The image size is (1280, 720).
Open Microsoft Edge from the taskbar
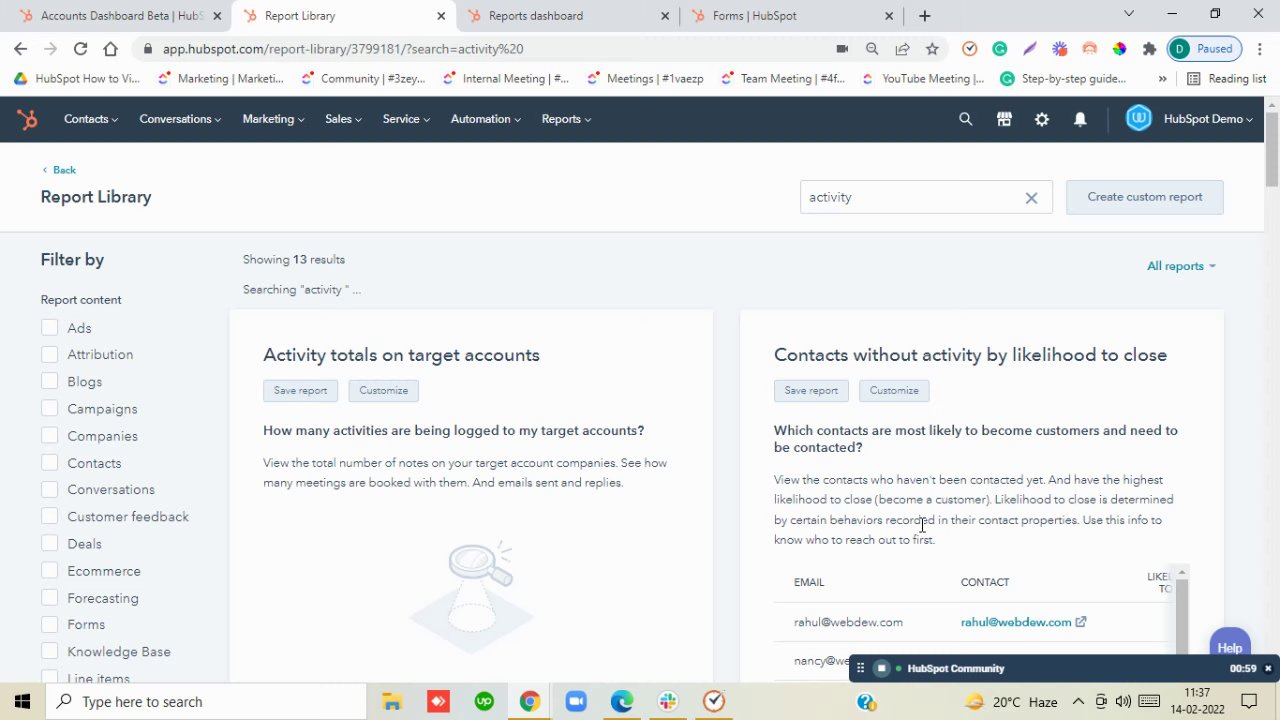click(x=622, y=701)
